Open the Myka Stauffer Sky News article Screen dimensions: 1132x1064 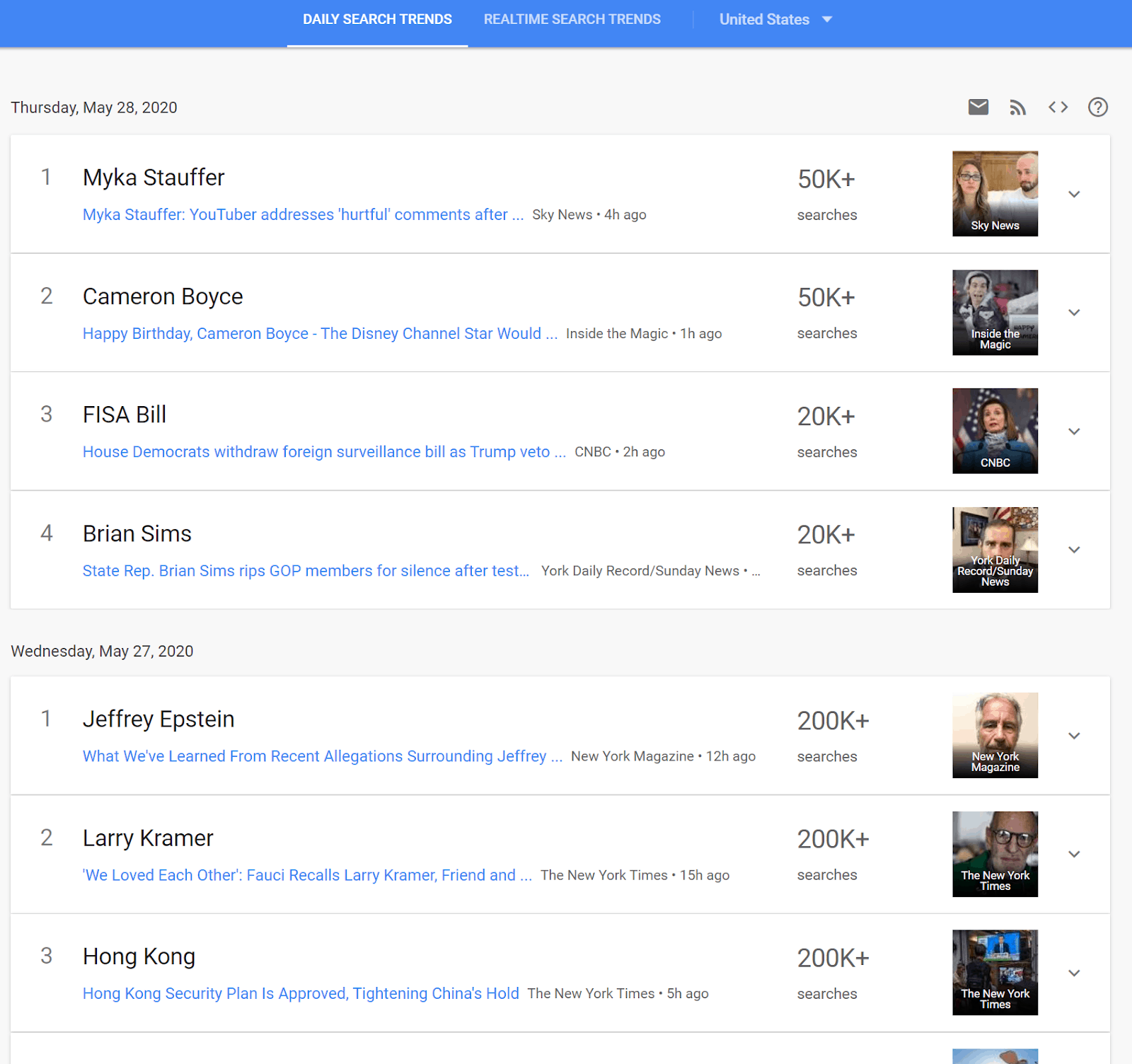point(303,214)
